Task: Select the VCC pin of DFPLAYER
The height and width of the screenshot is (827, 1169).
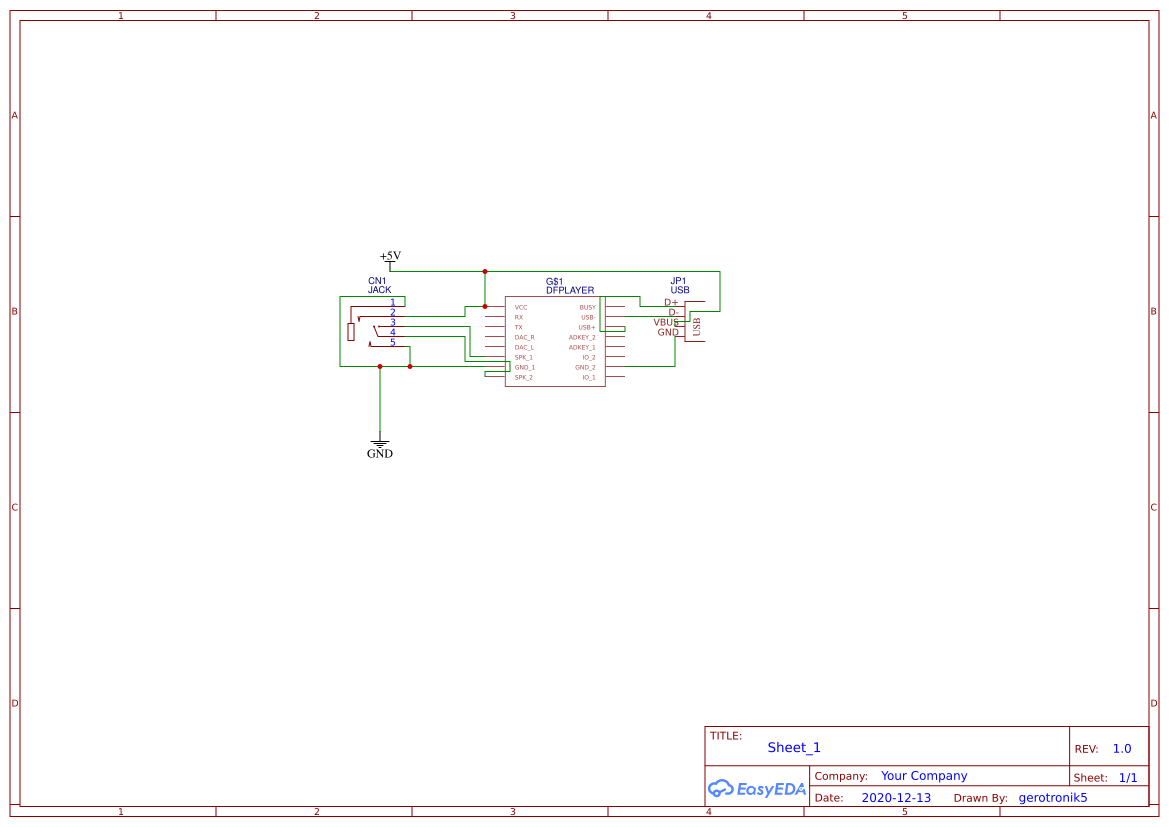Action: click(519, 307)
